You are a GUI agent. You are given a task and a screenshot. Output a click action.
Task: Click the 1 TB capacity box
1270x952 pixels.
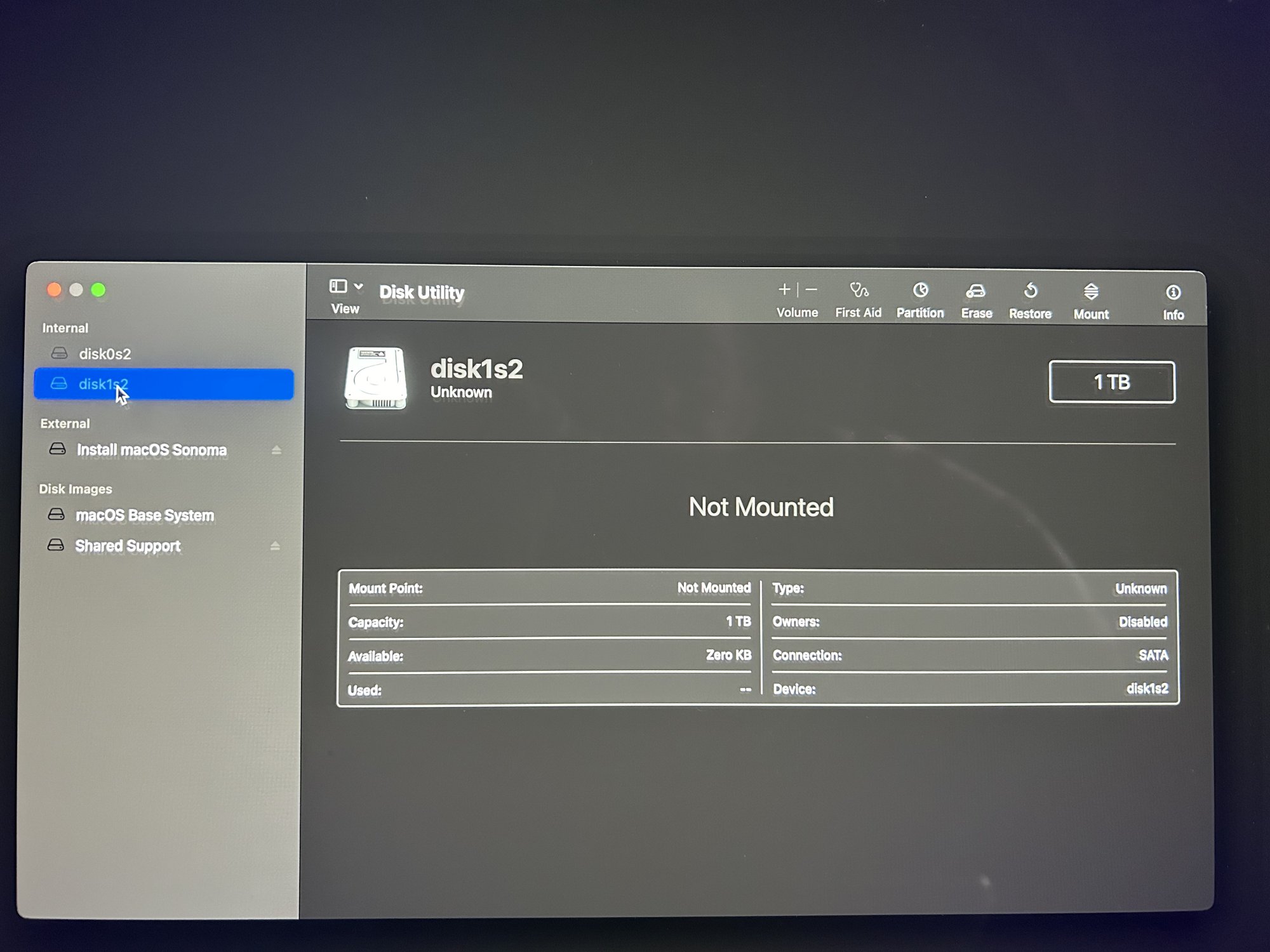click(x=1111, y=382)
